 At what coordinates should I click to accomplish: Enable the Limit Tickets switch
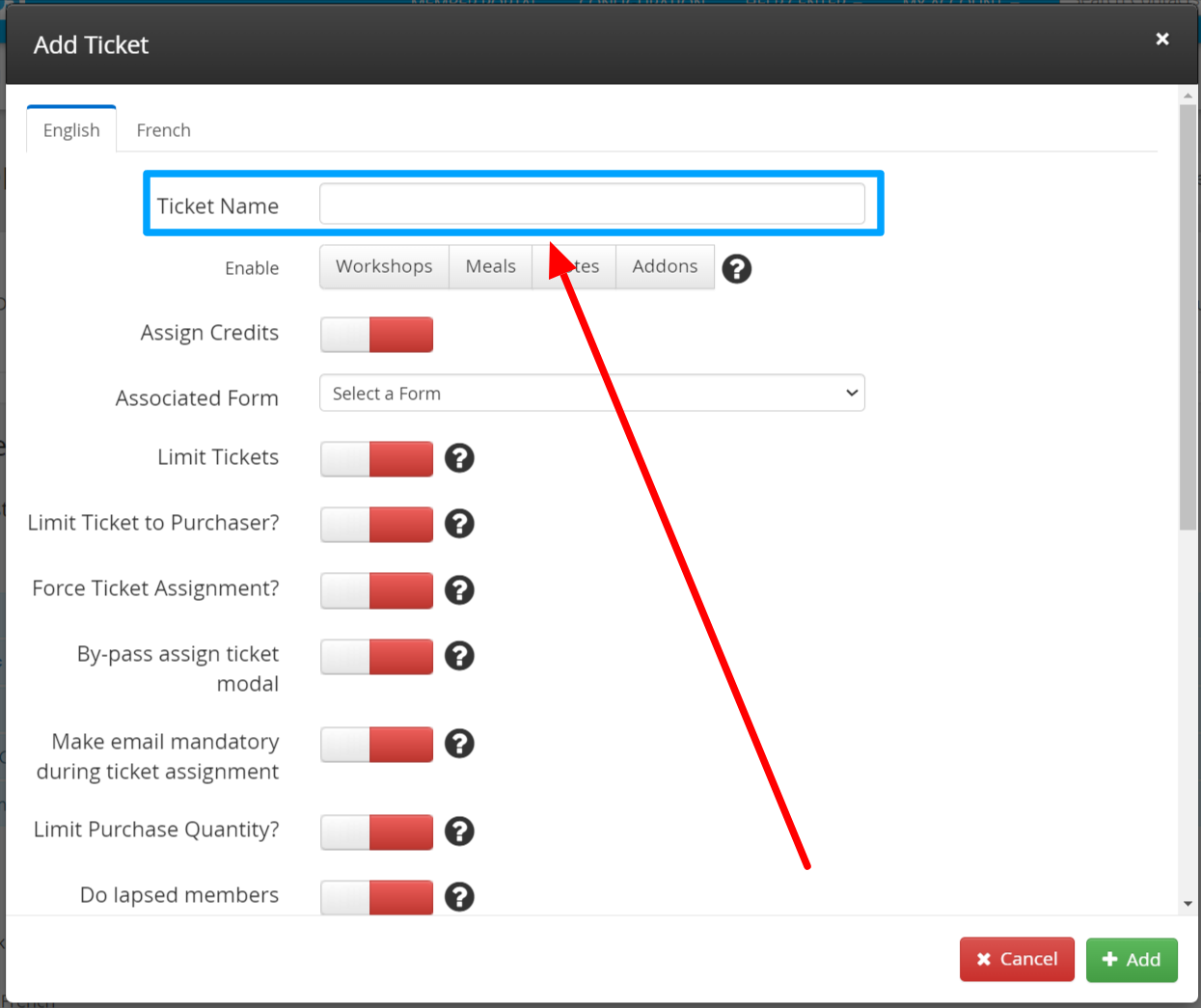(376, 459)
